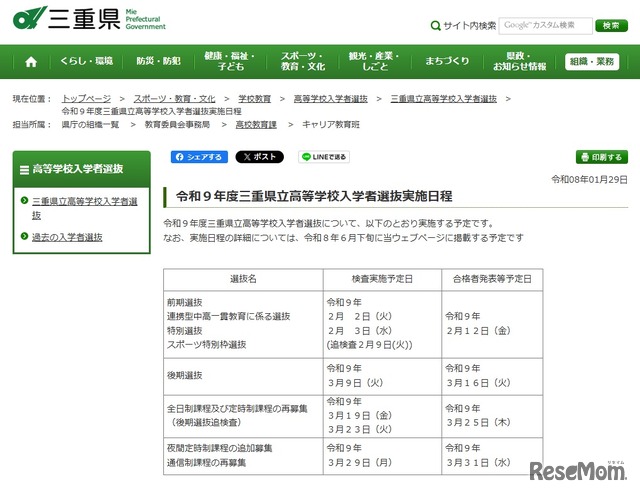Click the Facebook icon on share button

(180, 157)
